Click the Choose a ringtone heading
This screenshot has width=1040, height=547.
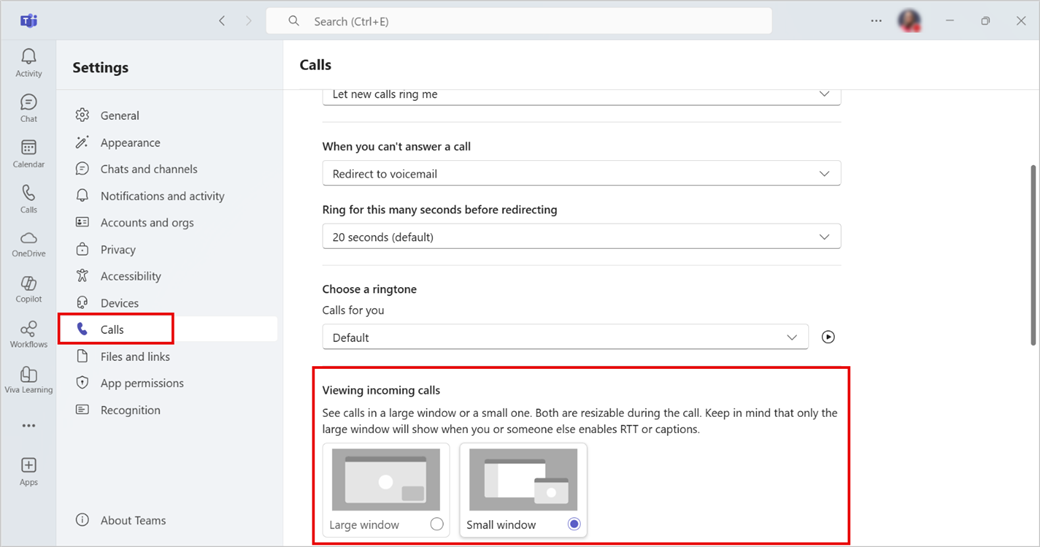[x=369, y=289]
